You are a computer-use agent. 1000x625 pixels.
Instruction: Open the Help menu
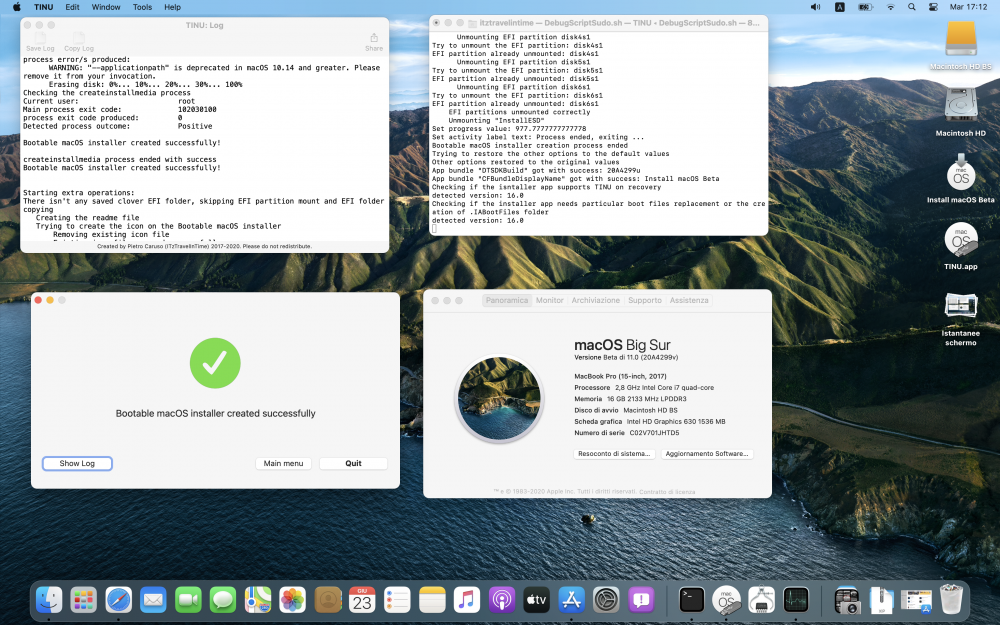pos(173,7)
